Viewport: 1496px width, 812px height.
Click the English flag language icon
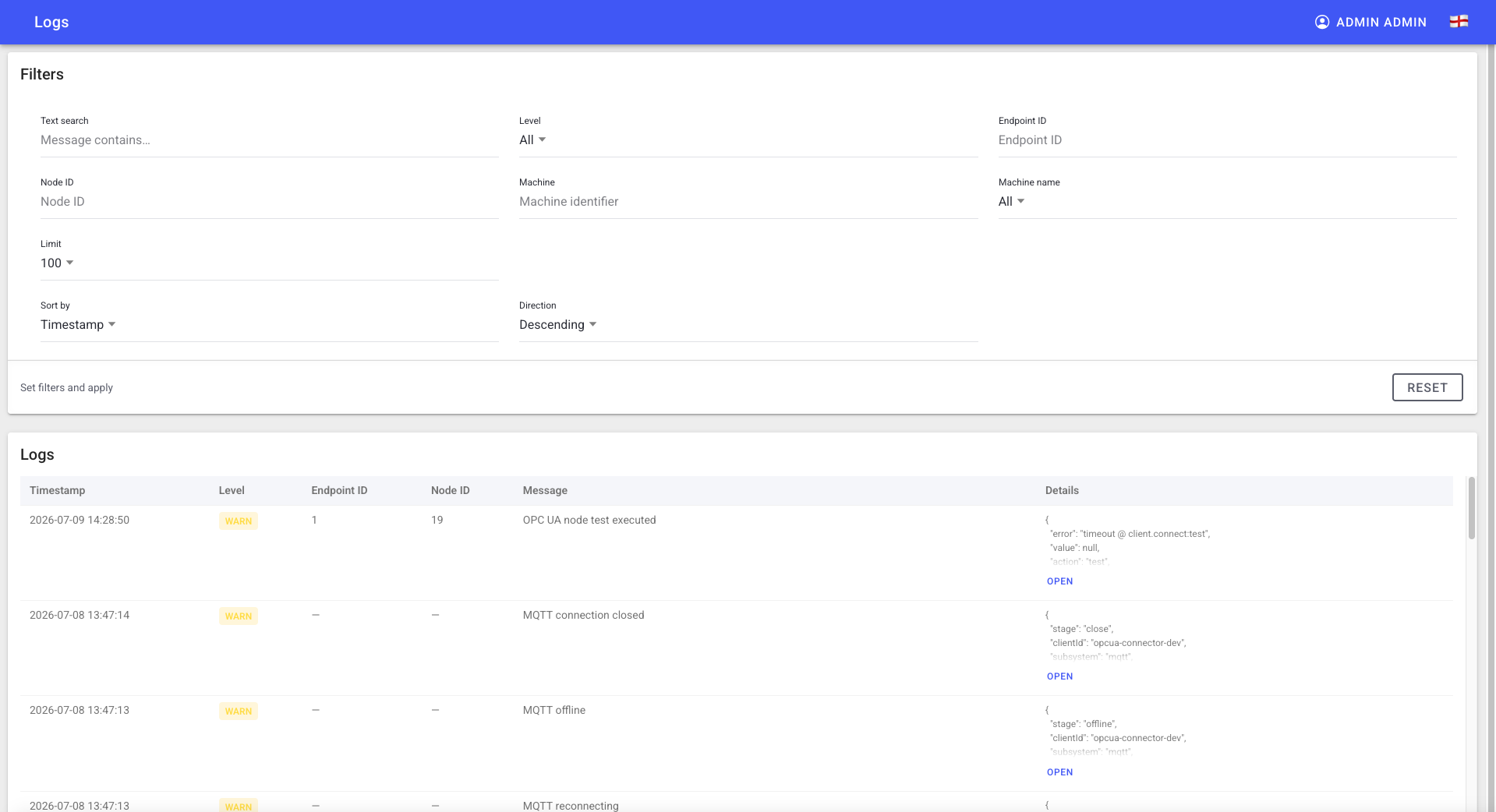coord(1459,22)
